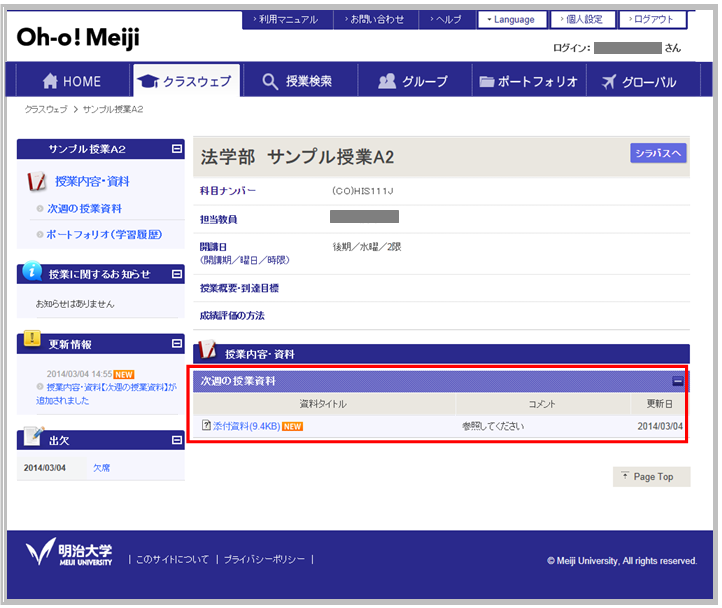Click the 資料タイトル column header

pyautogui.click(x=323, y=404)
